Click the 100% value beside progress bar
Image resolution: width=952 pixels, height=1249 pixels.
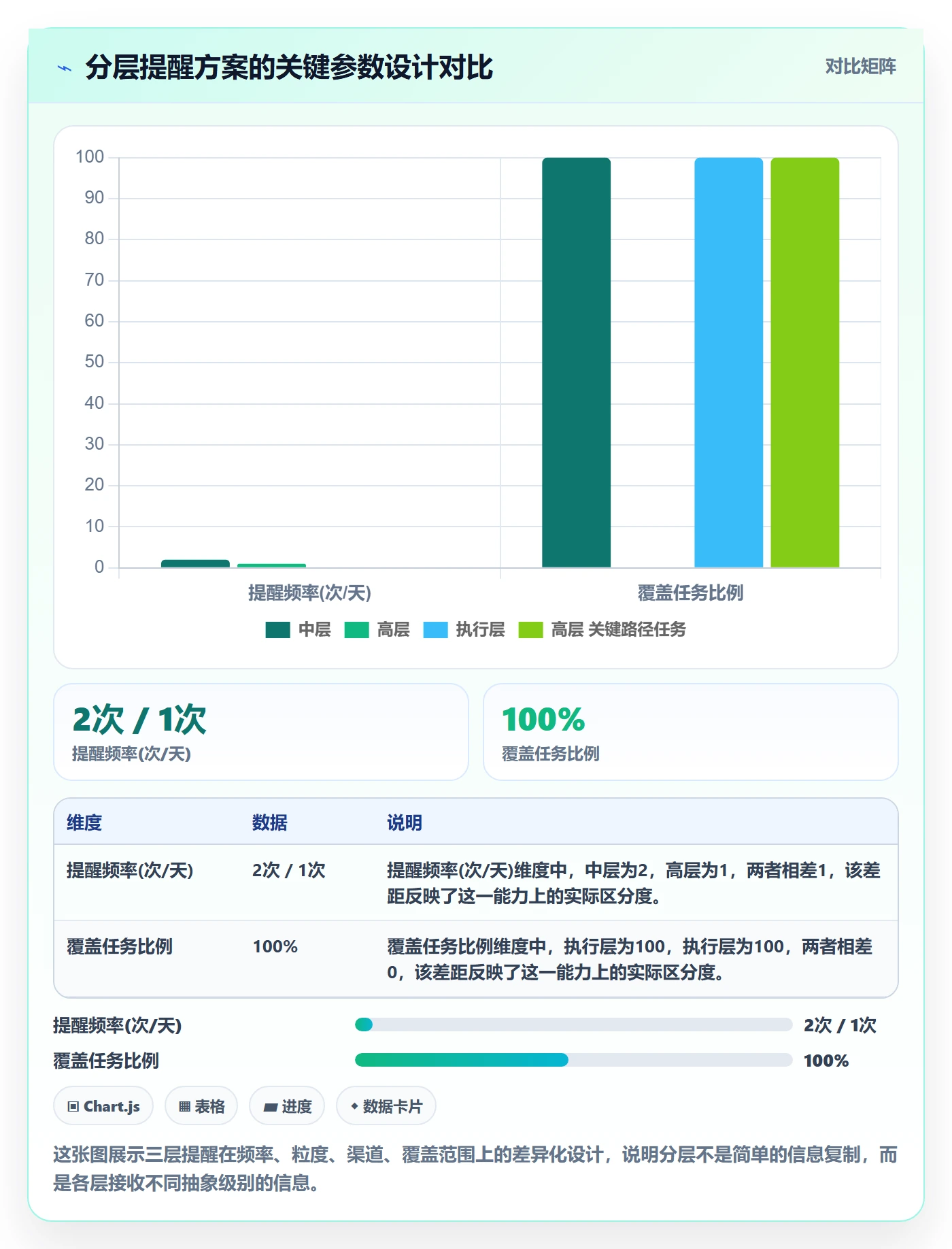pos(826,1061)
